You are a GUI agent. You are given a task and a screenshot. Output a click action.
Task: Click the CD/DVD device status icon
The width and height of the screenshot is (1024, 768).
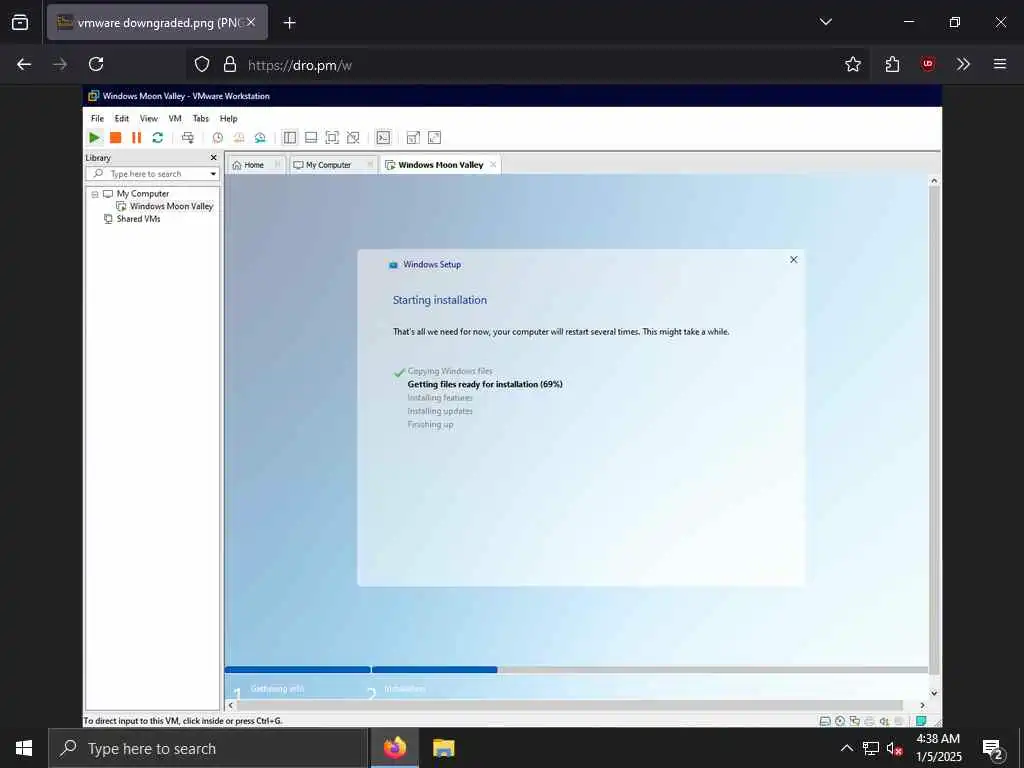pos(840,721)
